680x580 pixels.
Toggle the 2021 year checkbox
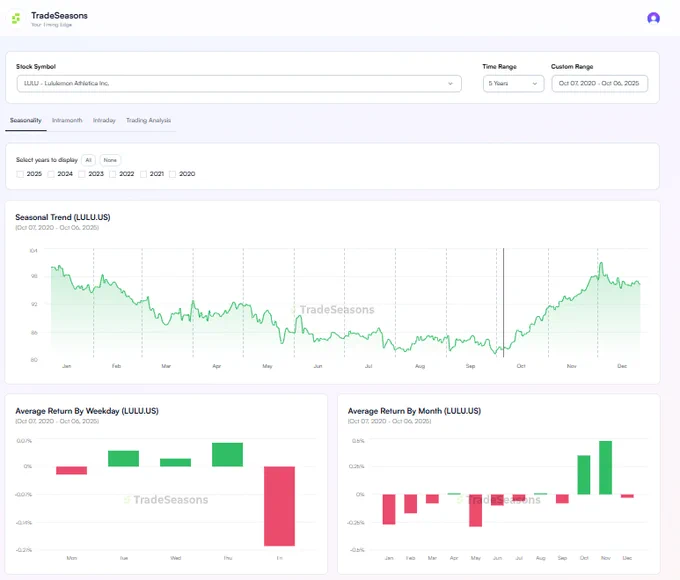(143, 174)
